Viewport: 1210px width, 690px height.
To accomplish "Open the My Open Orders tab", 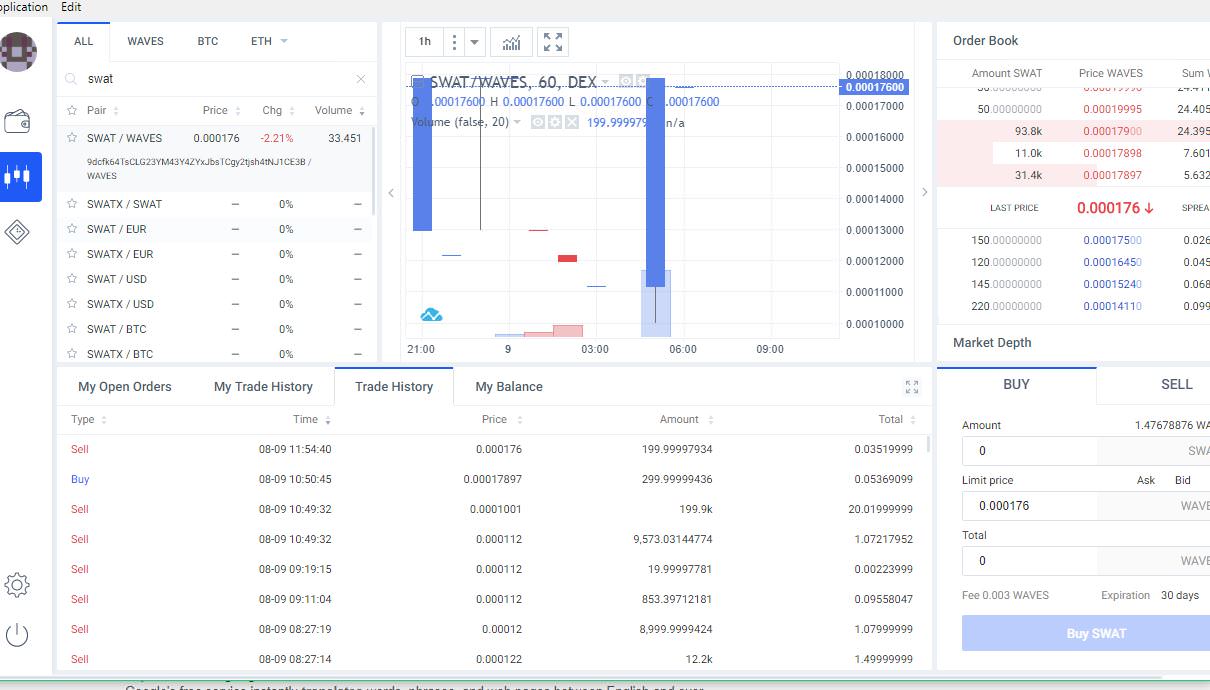I will coord(125,387).
